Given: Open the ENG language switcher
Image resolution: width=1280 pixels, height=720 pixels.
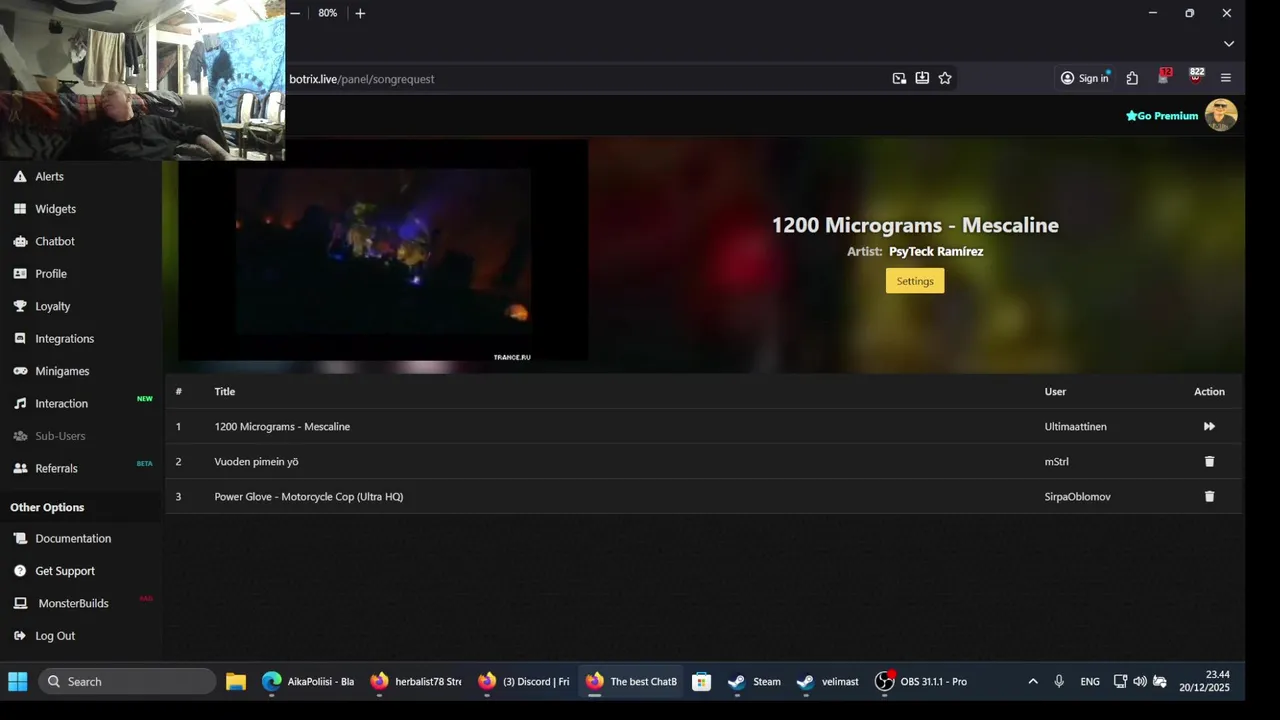Looking at the screenshot, I should tap(1090, 682).
